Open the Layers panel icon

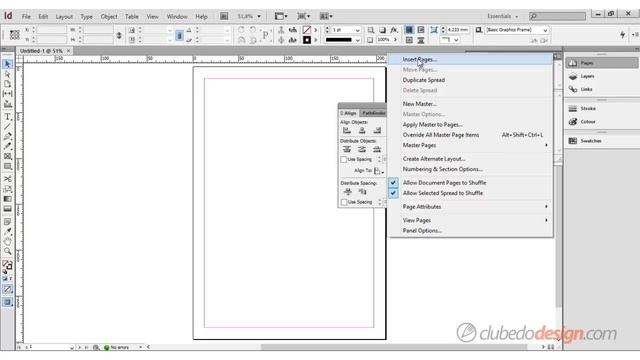point(573,76)
